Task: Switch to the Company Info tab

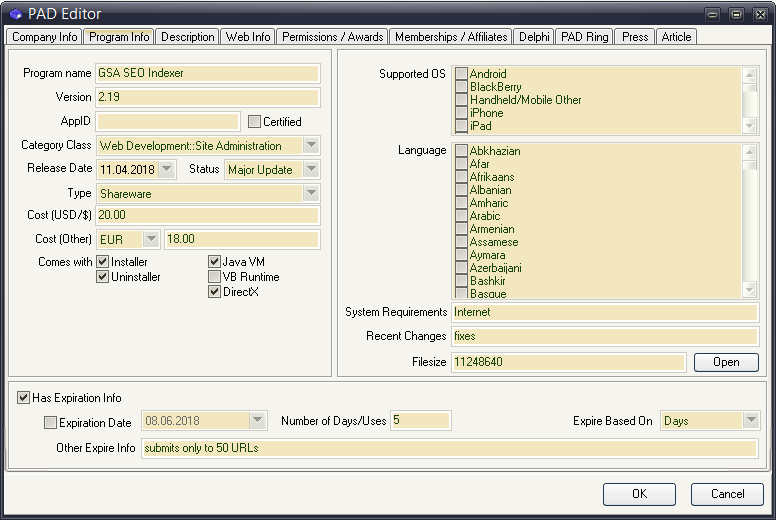Action: [x=45, y=37]
